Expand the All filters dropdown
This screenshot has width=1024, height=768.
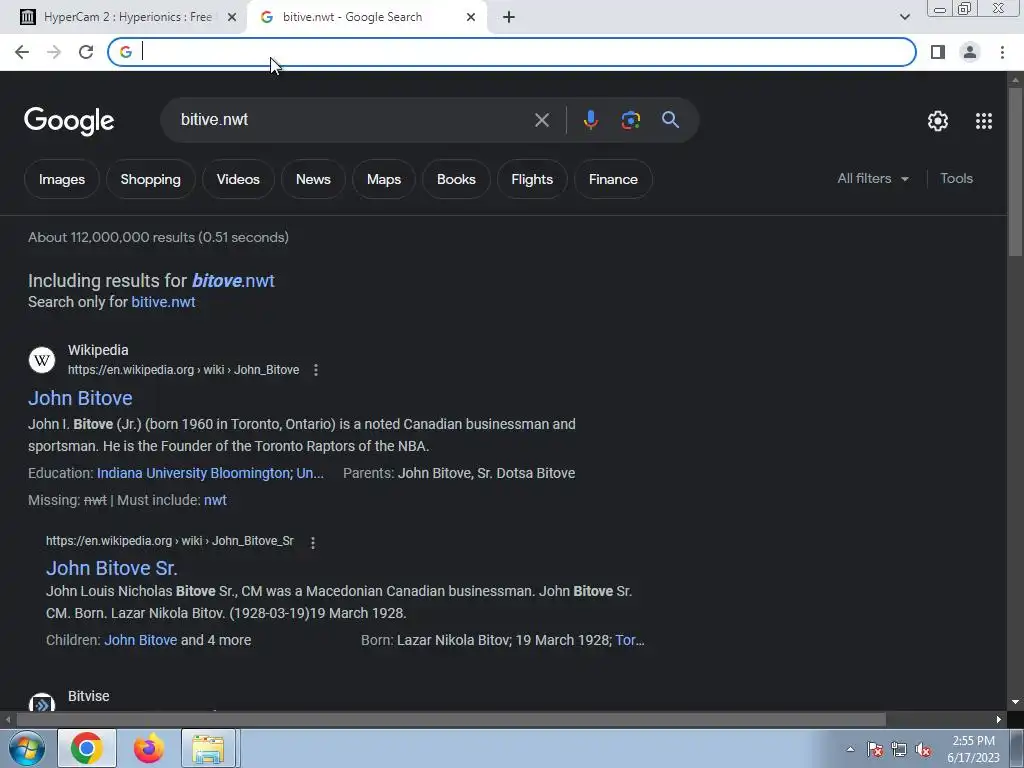click(873, 178)
